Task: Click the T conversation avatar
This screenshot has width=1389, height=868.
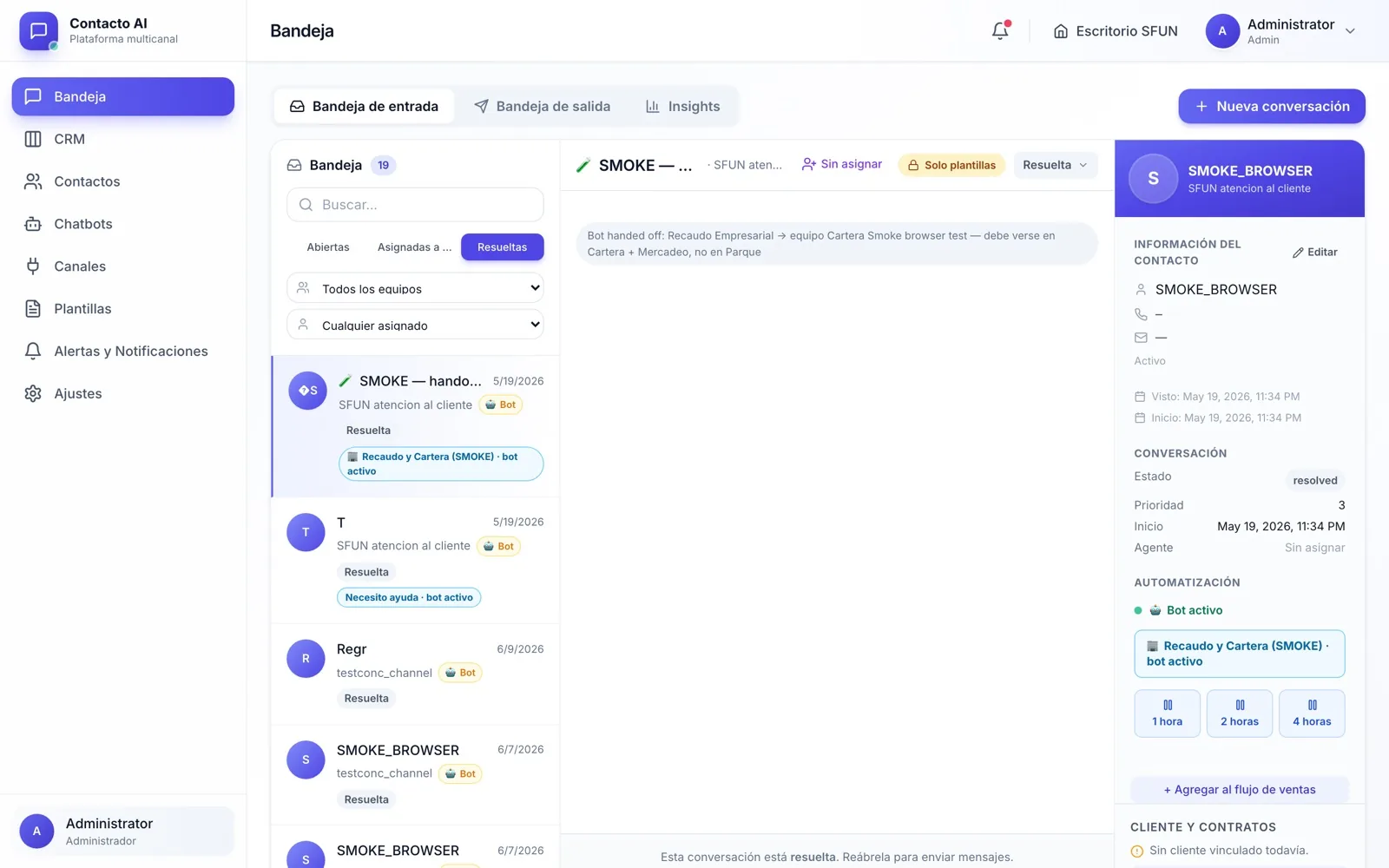Action: coord(306,532)
